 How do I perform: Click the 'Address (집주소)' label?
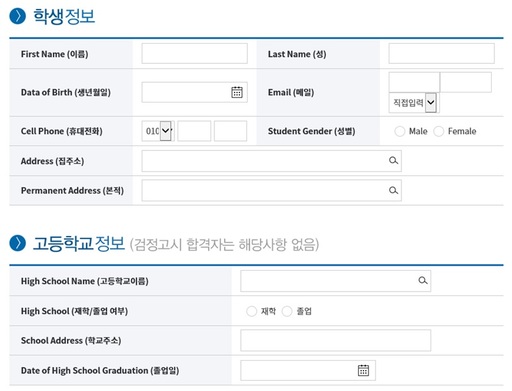click(x=52, y=161)
